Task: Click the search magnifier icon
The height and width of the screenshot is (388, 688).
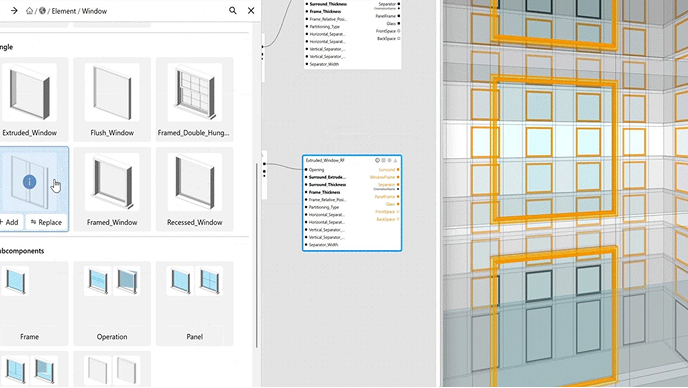Action: click(233, 11)
